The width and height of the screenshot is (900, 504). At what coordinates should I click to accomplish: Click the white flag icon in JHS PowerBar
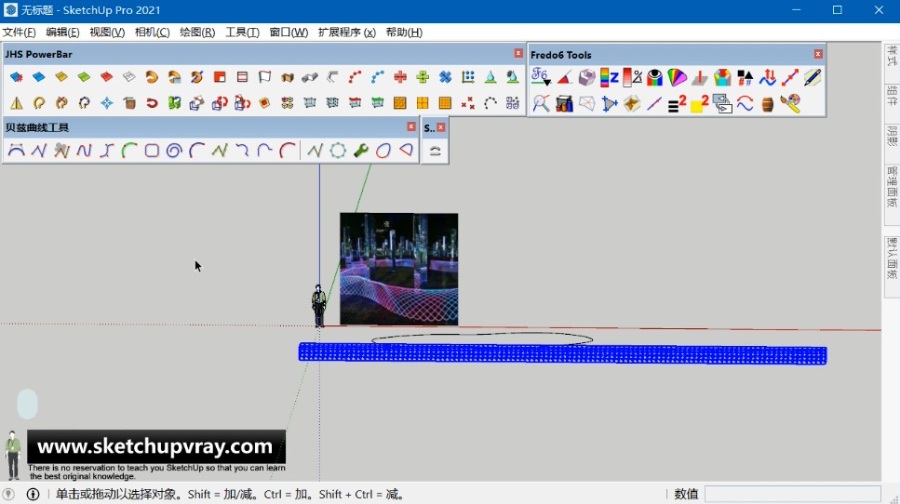pos(265,76)
